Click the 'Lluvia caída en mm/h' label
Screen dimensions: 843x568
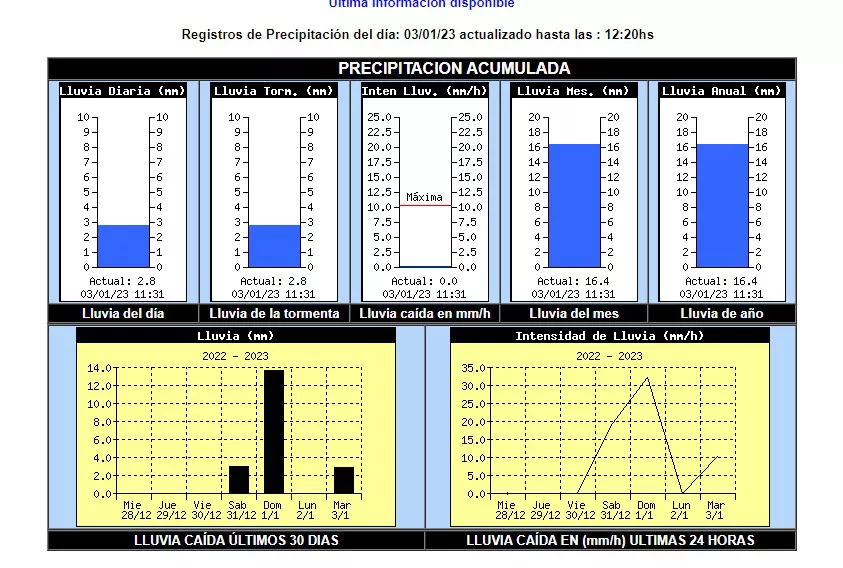tap(424, 314)
